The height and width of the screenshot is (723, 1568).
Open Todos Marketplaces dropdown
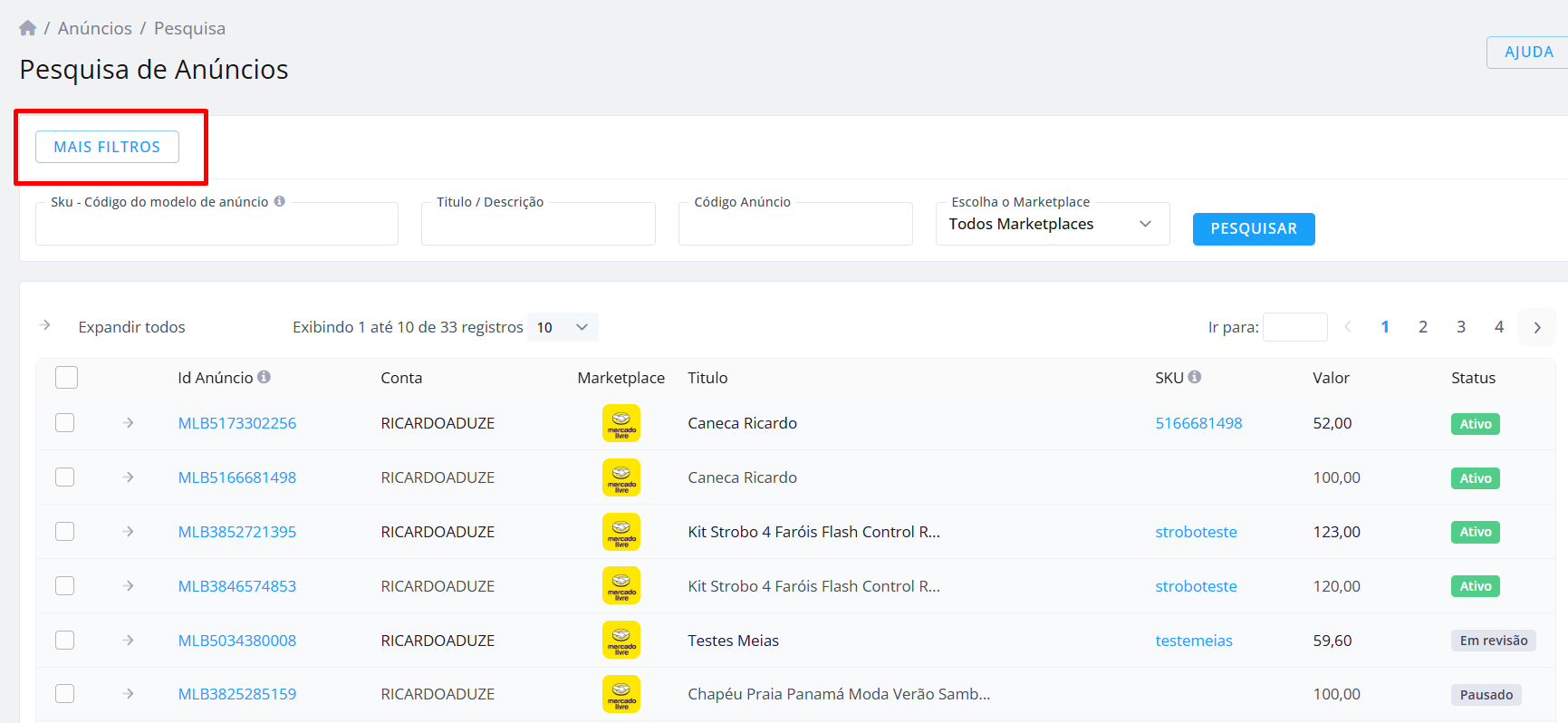tap(1053, 224)
